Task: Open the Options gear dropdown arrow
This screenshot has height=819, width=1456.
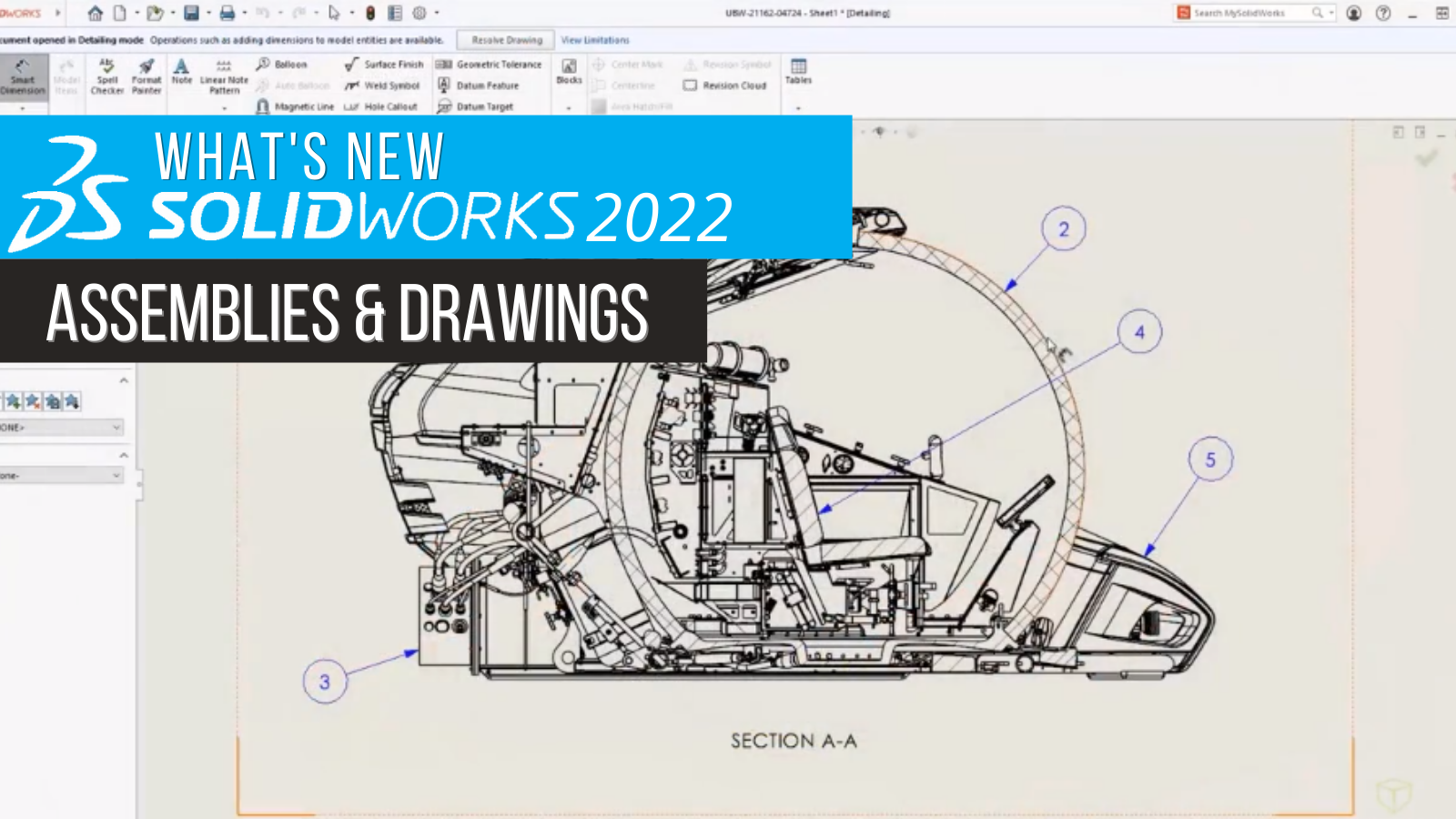Action: pyautogui.click(x=437, y=13)
